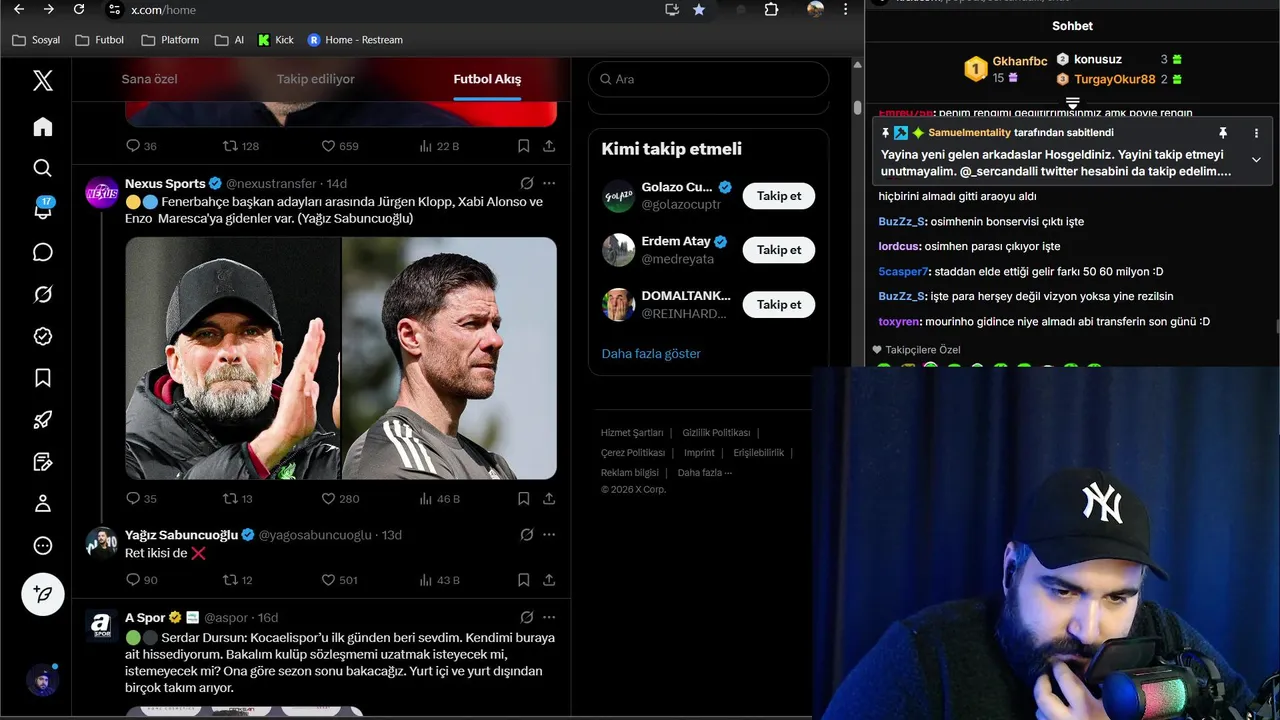Switch to Takip ediliyor tab
1280x720 pixels.
316,79
